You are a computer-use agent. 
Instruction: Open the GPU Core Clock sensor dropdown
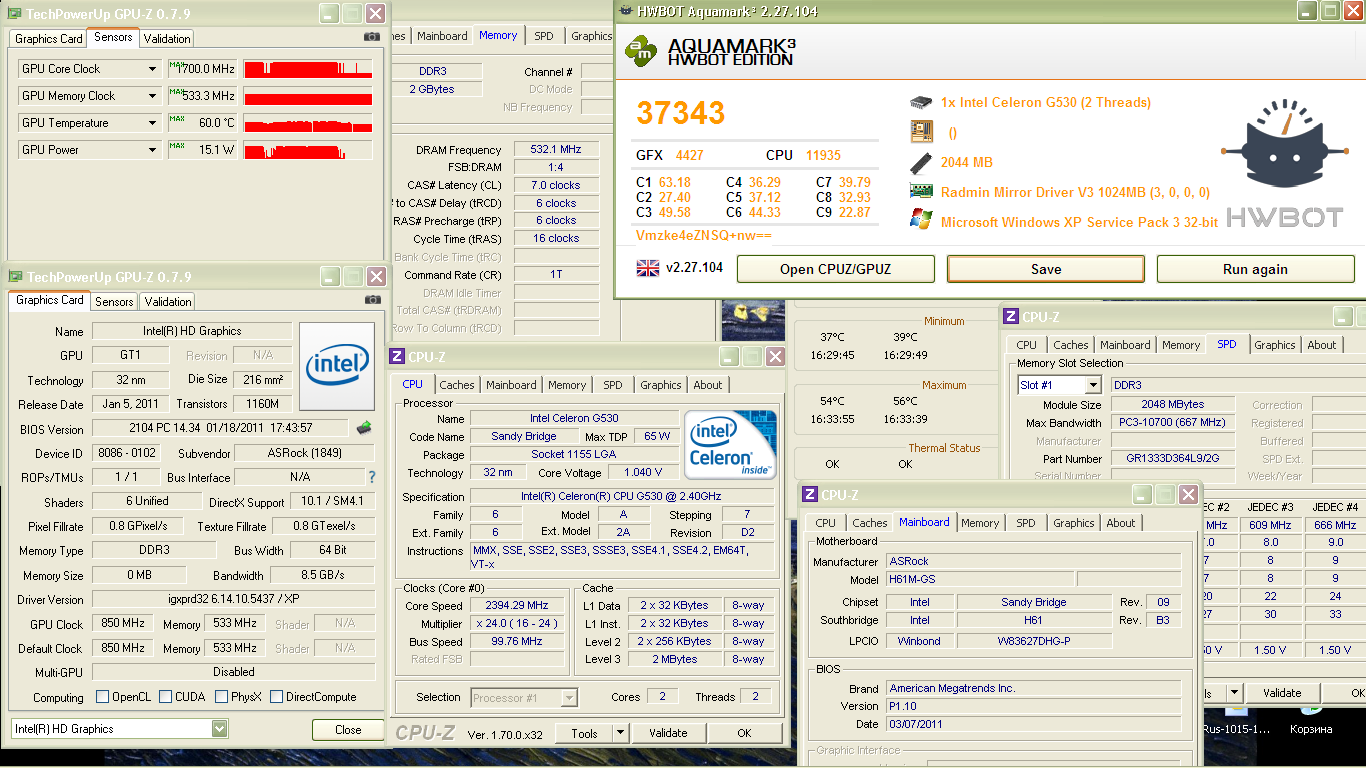click(152, 69)
